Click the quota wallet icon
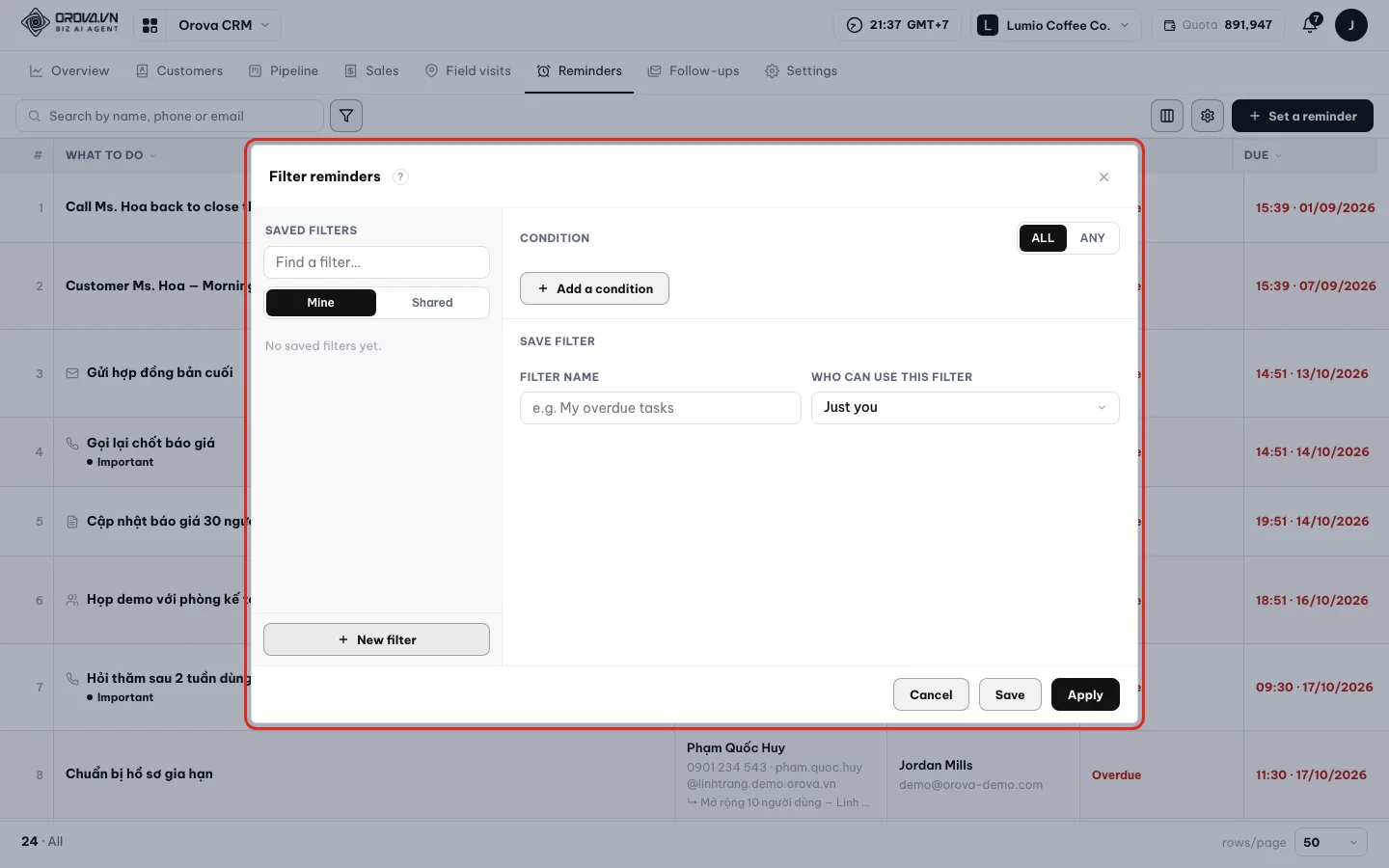 pyautogui.click(x=1169, y=25)
